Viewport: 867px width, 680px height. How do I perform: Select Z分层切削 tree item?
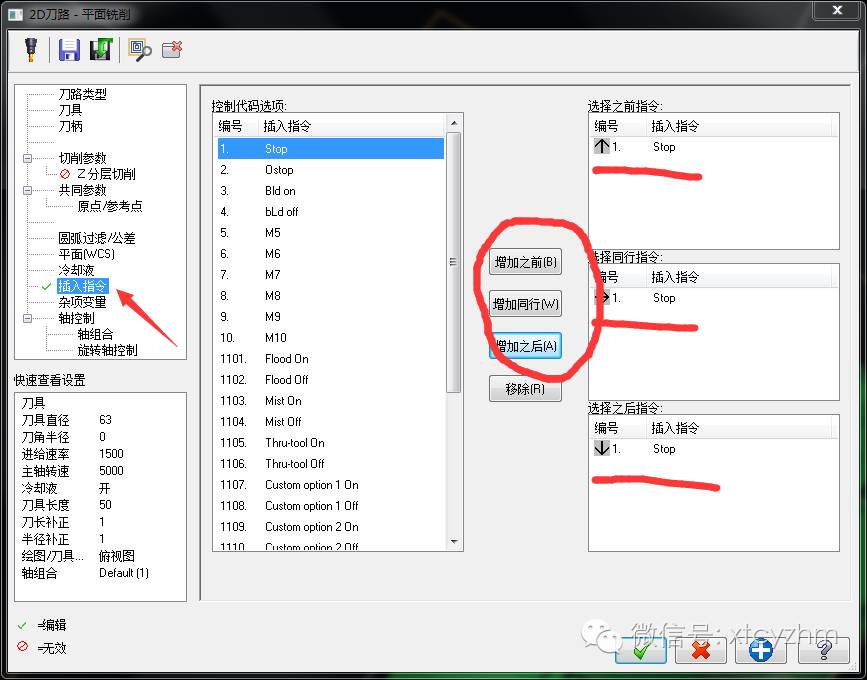pyautogui.click(x=106, y=174)
